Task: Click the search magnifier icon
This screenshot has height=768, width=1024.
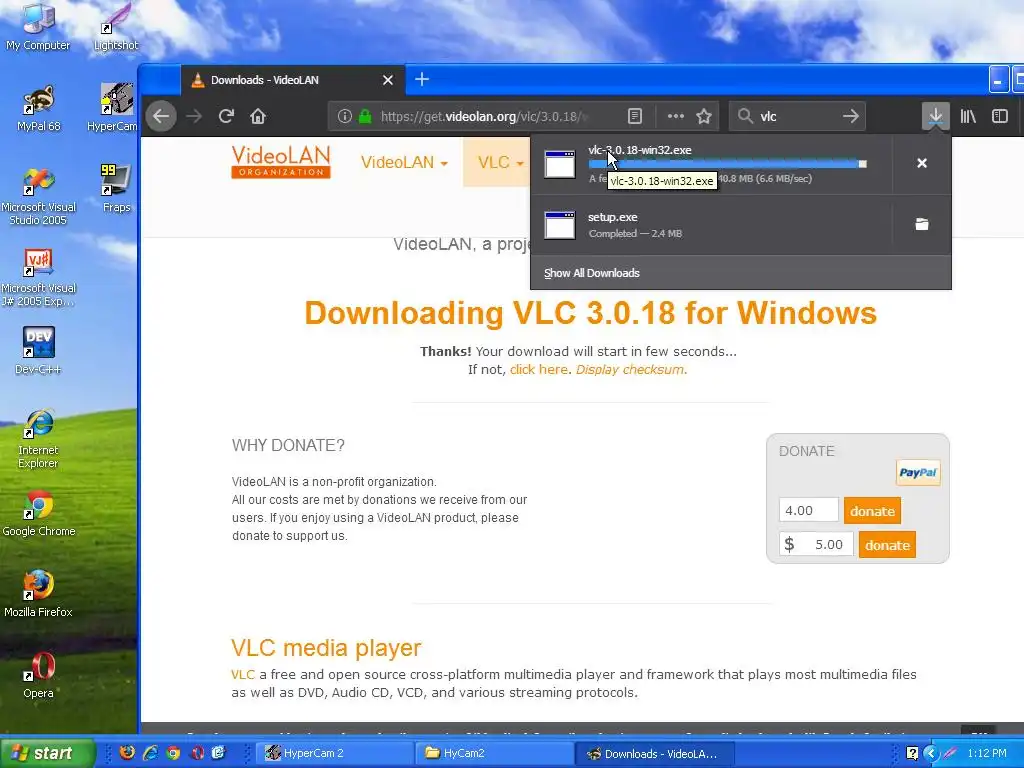Action: pos(745,116)
